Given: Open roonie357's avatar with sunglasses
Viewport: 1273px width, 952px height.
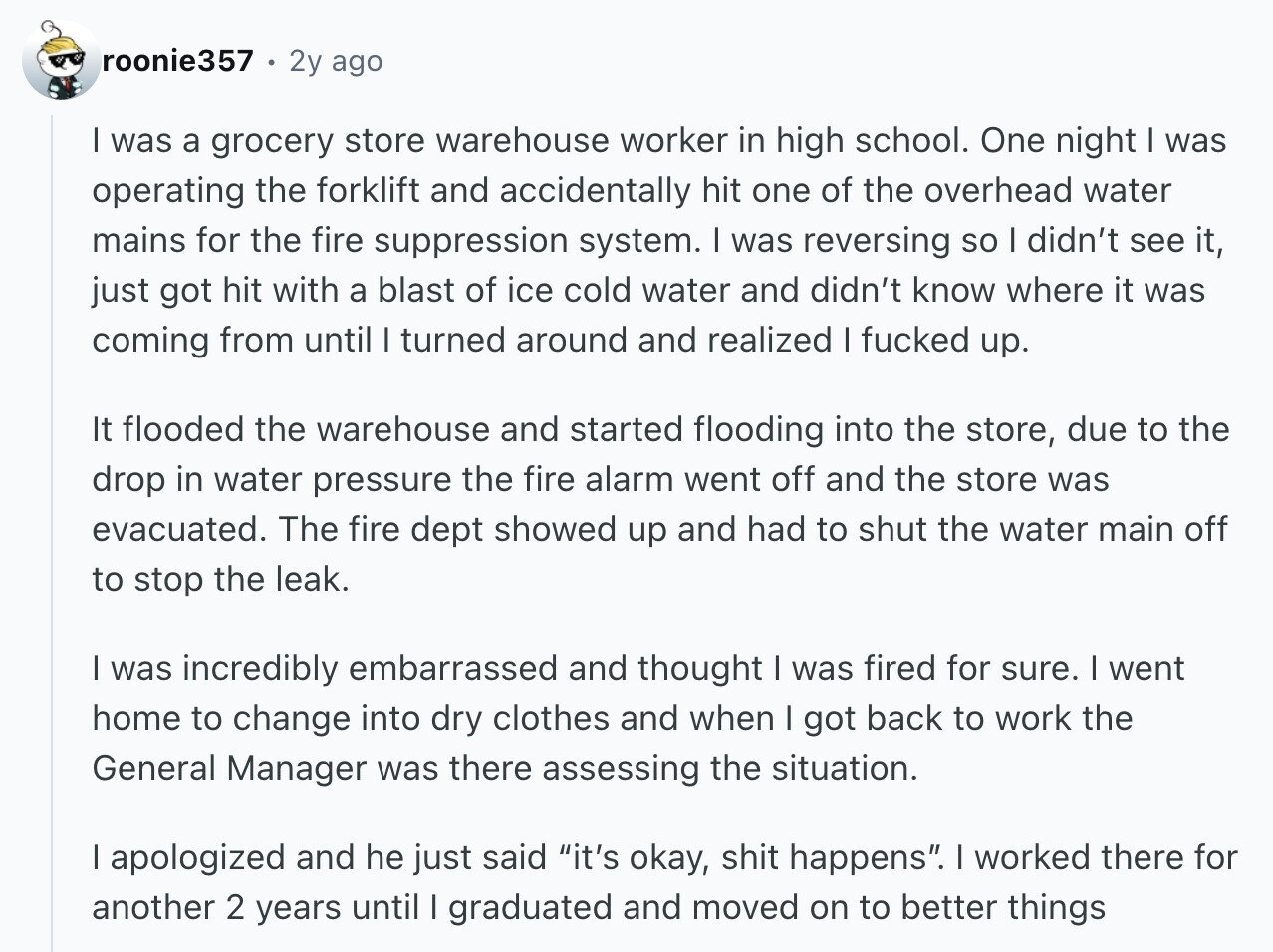Looking at the screenshot, I should (x=61, y=61).
